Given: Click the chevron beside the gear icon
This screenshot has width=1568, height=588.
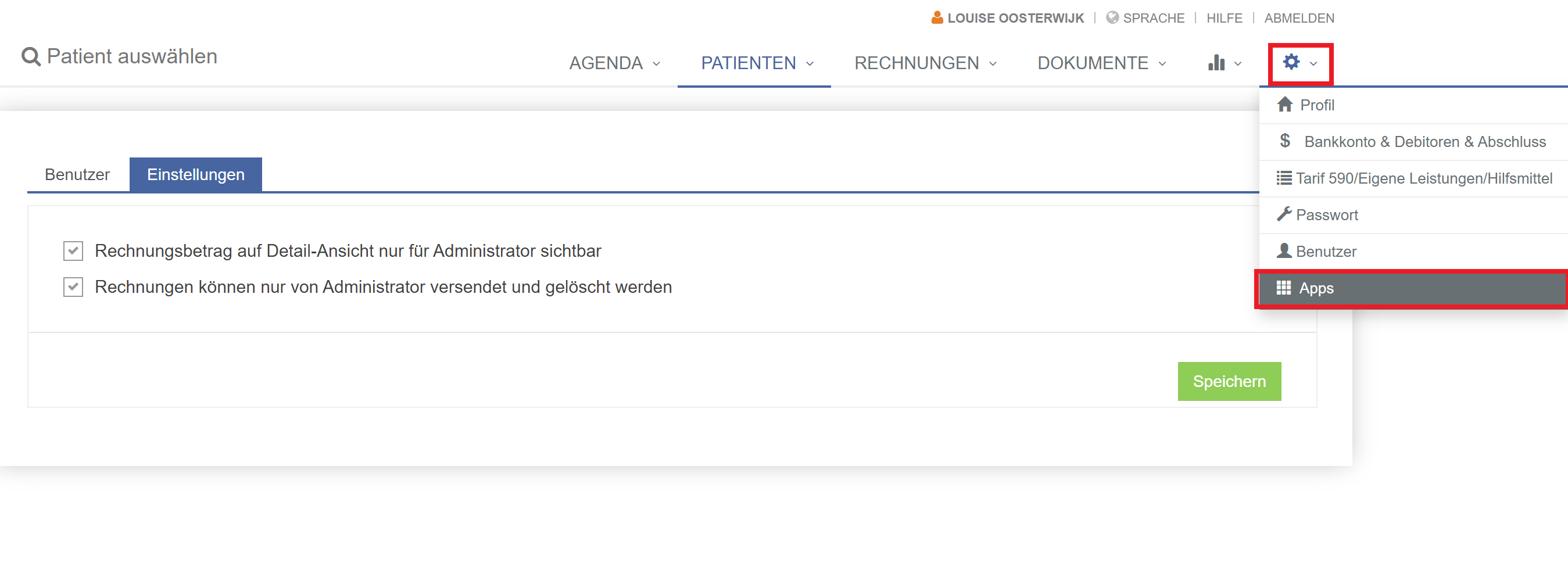Looking at the screenshot, I should point(1313,63).
